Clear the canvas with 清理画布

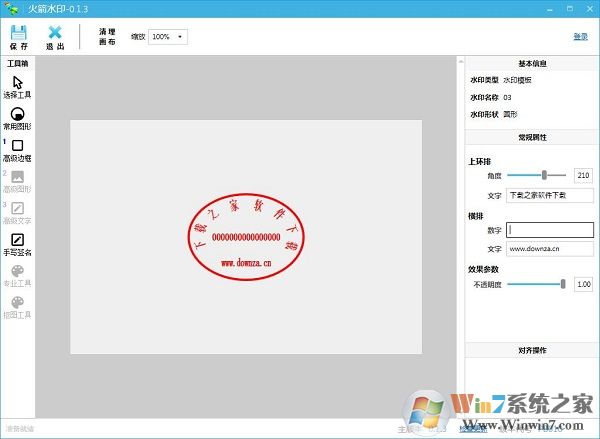coord(107,37)
